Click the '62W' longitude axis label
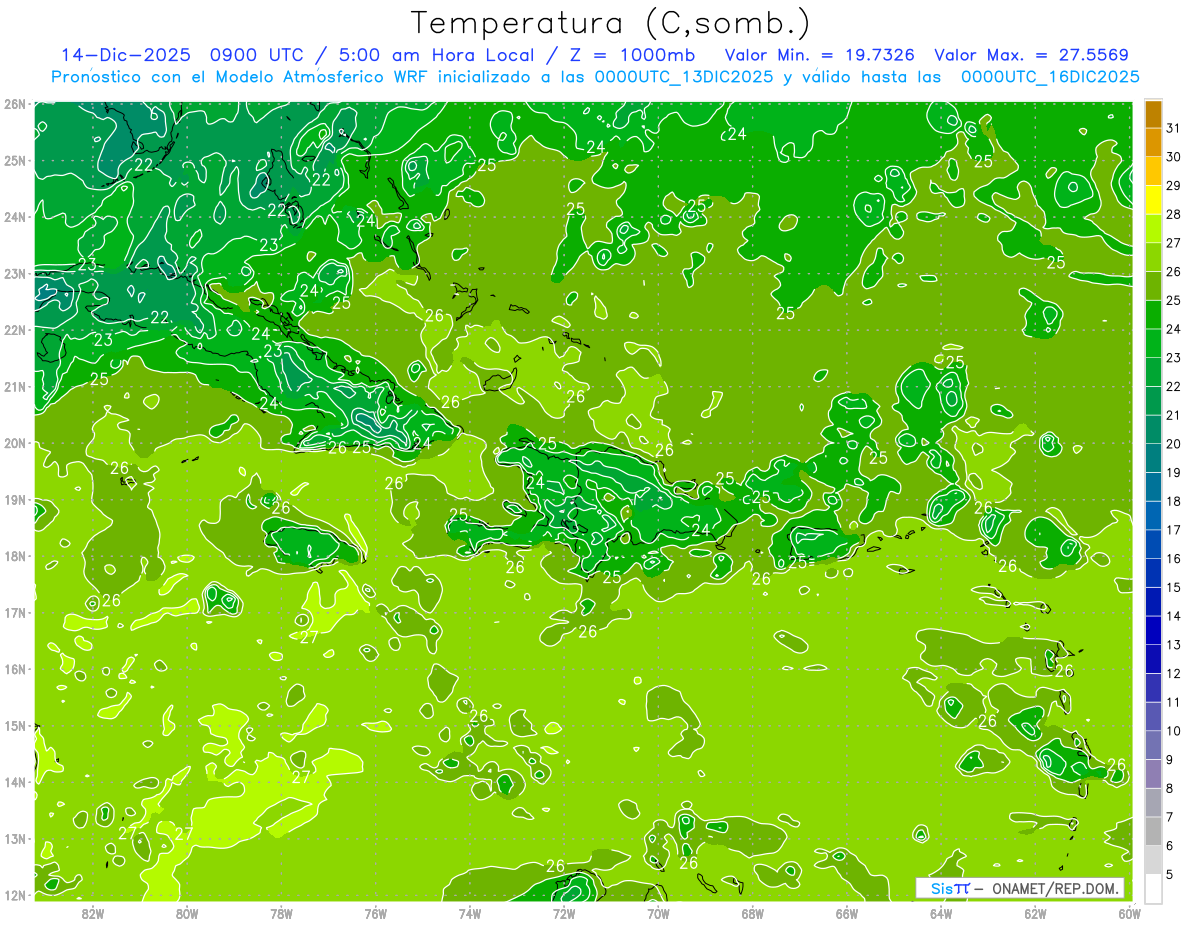Image resolution: width=1200 pixels, height=927 pixels. [x=1035, y=913]
